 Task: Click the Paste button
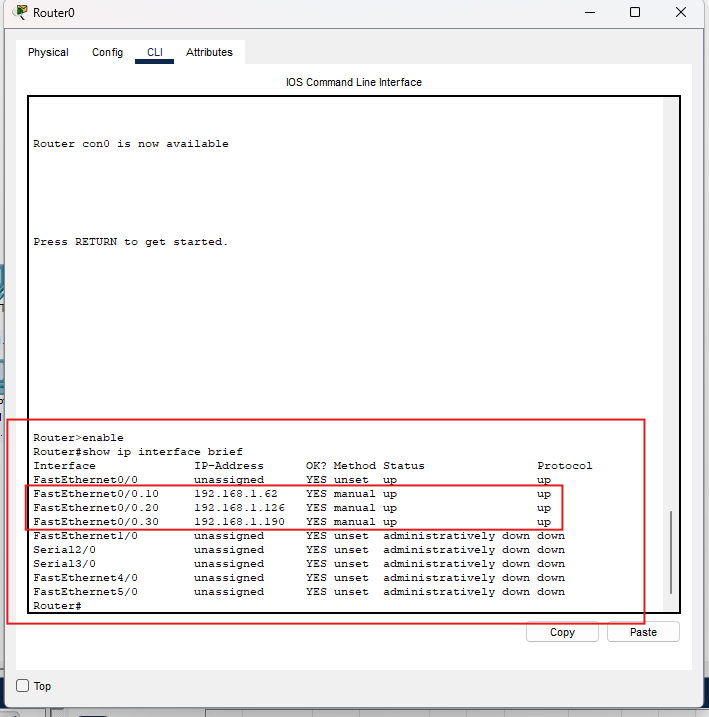[643, 632]
